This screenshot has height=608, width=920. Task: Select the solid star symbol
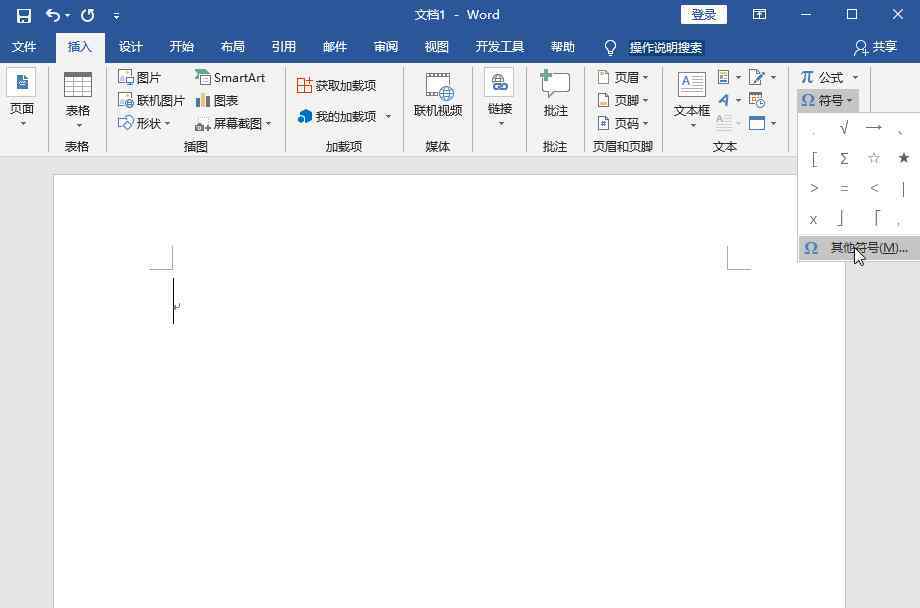[903, 158]
